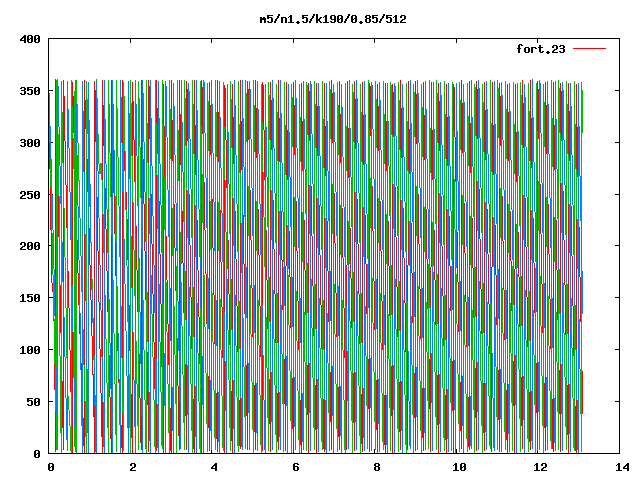Click the plot title m5/n1.5/k190/0.85/512

coord(333,19)
